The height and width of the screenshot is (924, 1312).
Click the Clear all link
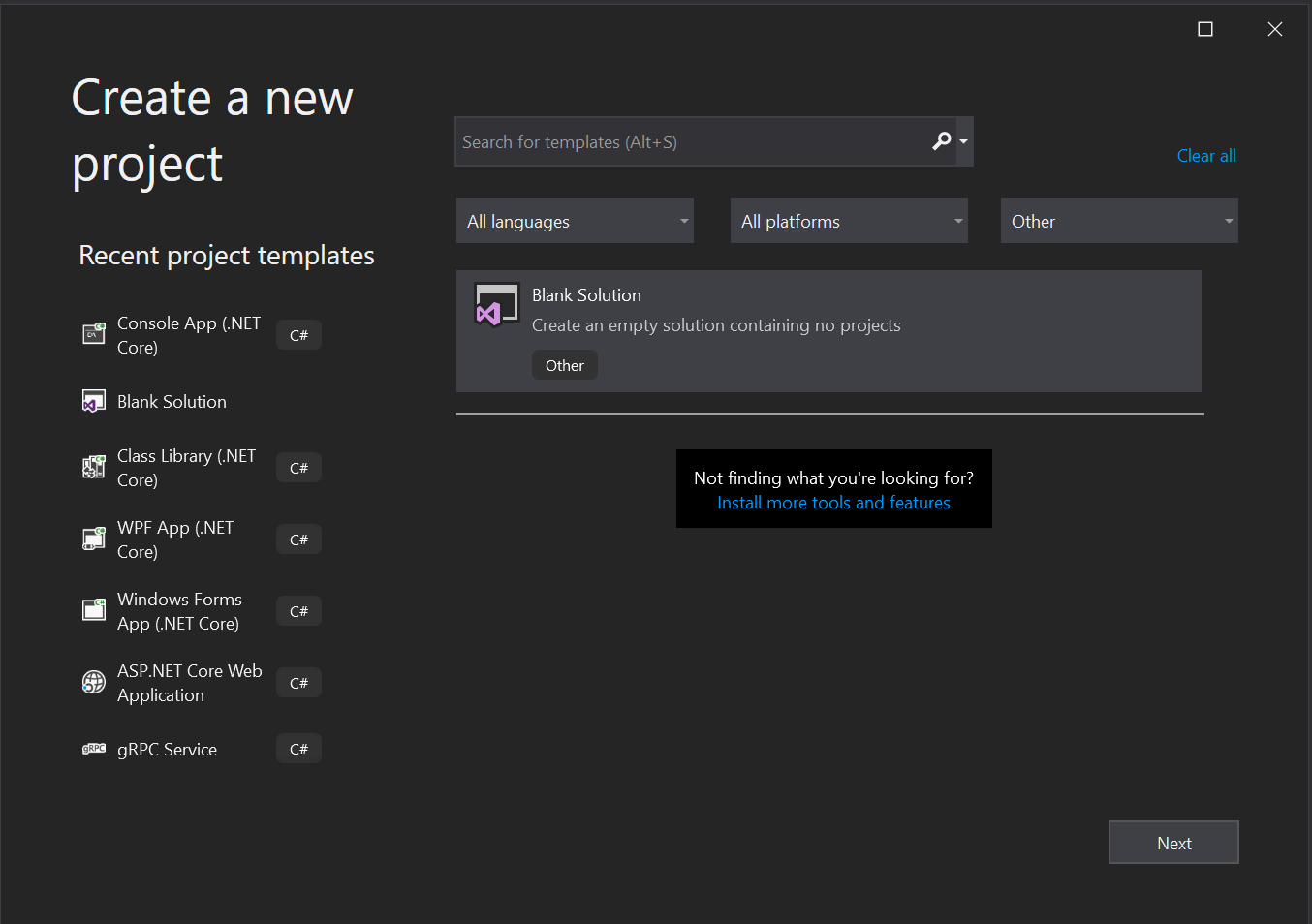tap(1206, 156)
